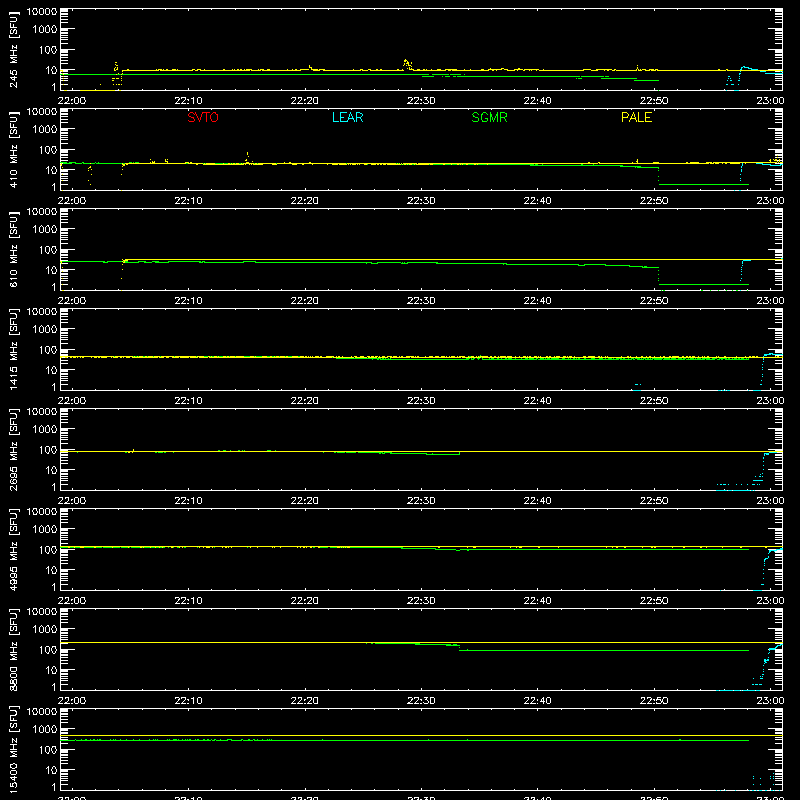Click the 1000 y-axis value on 410 MHz plot
This screenshot has height=800, width=800.
pyautogui.click(x=45, y=130)
